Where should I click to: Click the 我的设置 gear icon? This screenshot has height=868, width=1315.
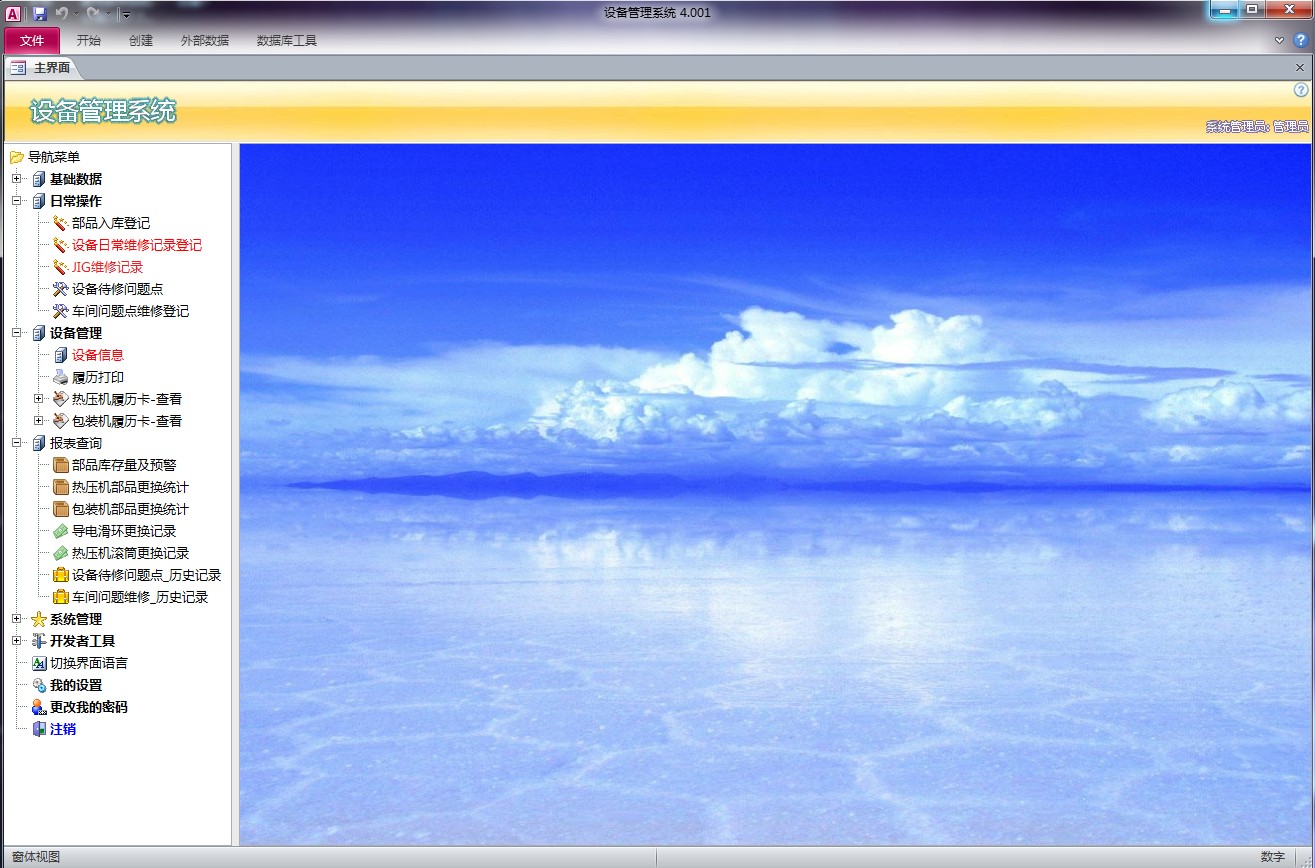(x=39, y=685)
